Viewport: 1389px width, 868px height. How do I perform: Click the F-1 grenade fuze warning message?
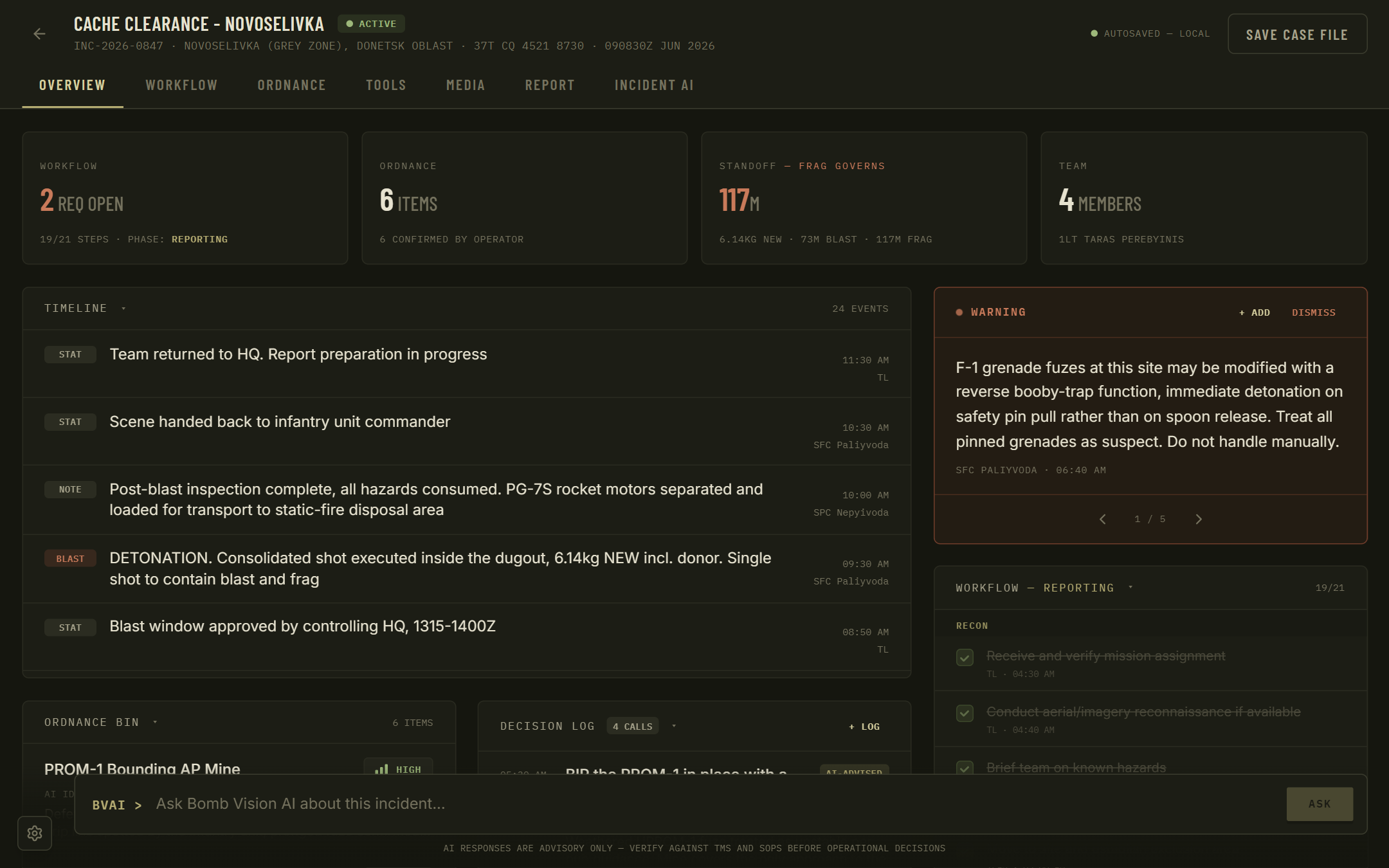(x=1148, y=404)
